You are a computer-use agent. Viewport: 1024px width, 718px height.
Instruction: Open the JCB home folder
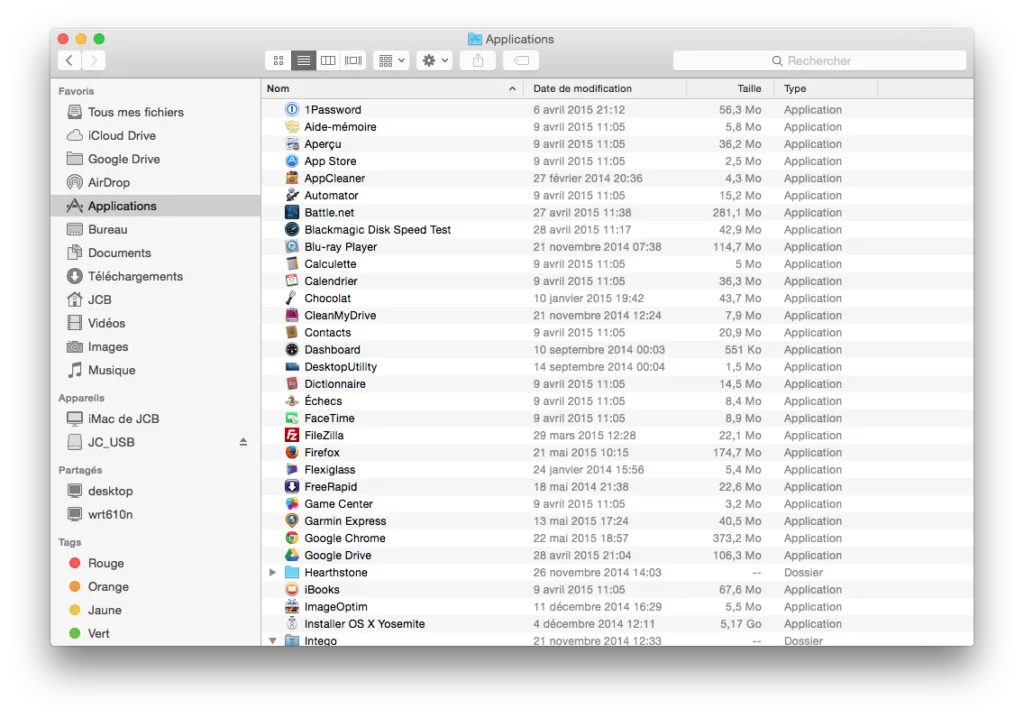155,300
